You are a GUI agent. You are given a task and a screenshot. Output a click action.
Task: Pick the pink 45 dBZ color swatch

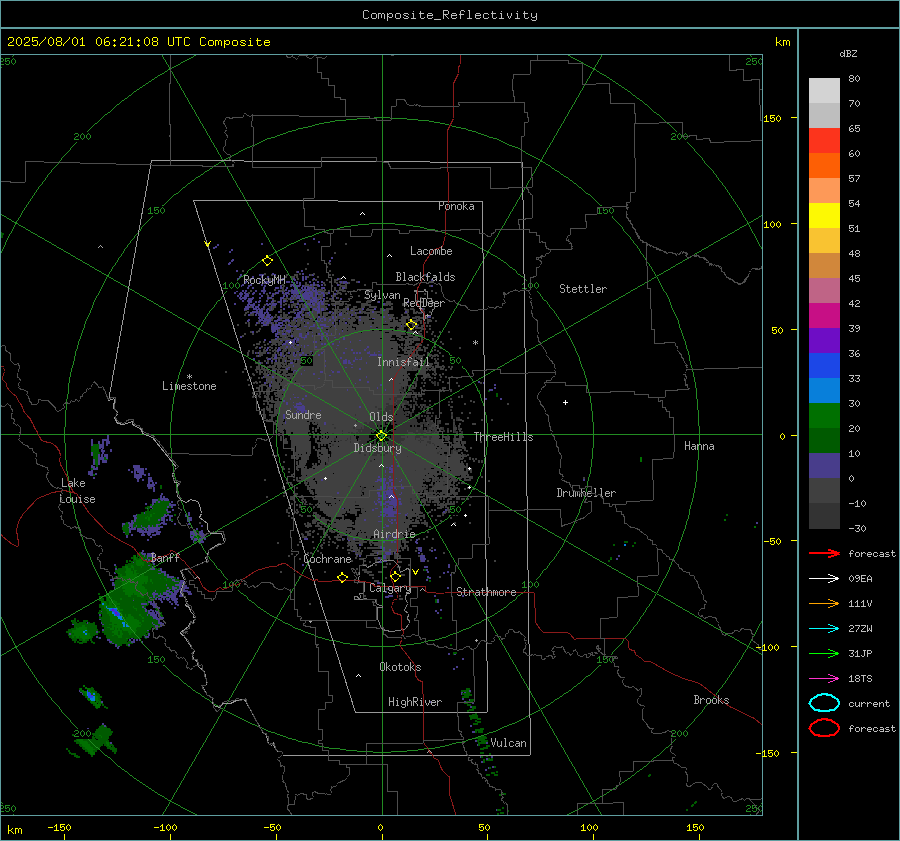[x=824, y=290]
